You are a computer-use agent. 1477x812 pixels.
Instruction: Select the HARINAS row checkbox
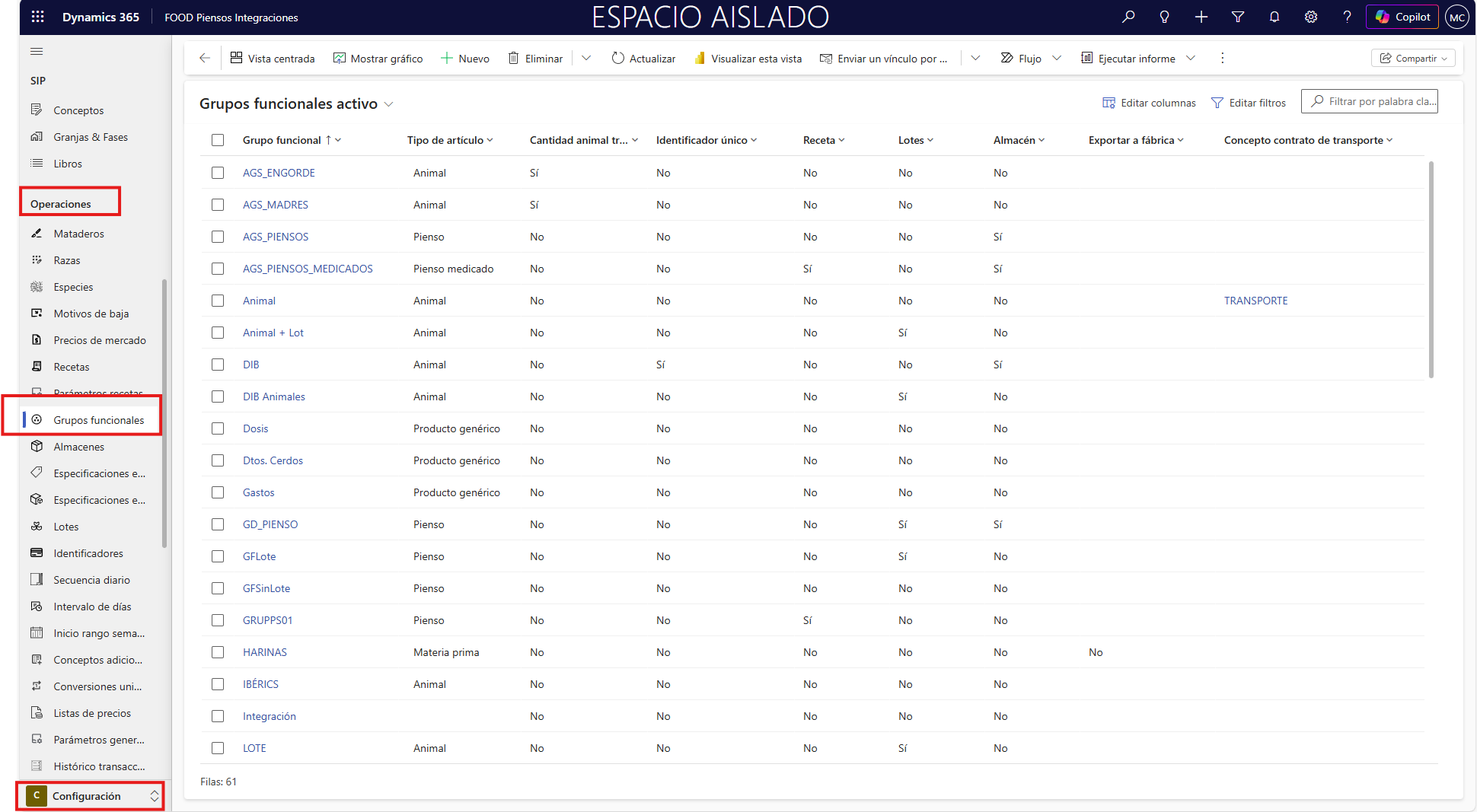pyautogui.click(x=218, y=652)
